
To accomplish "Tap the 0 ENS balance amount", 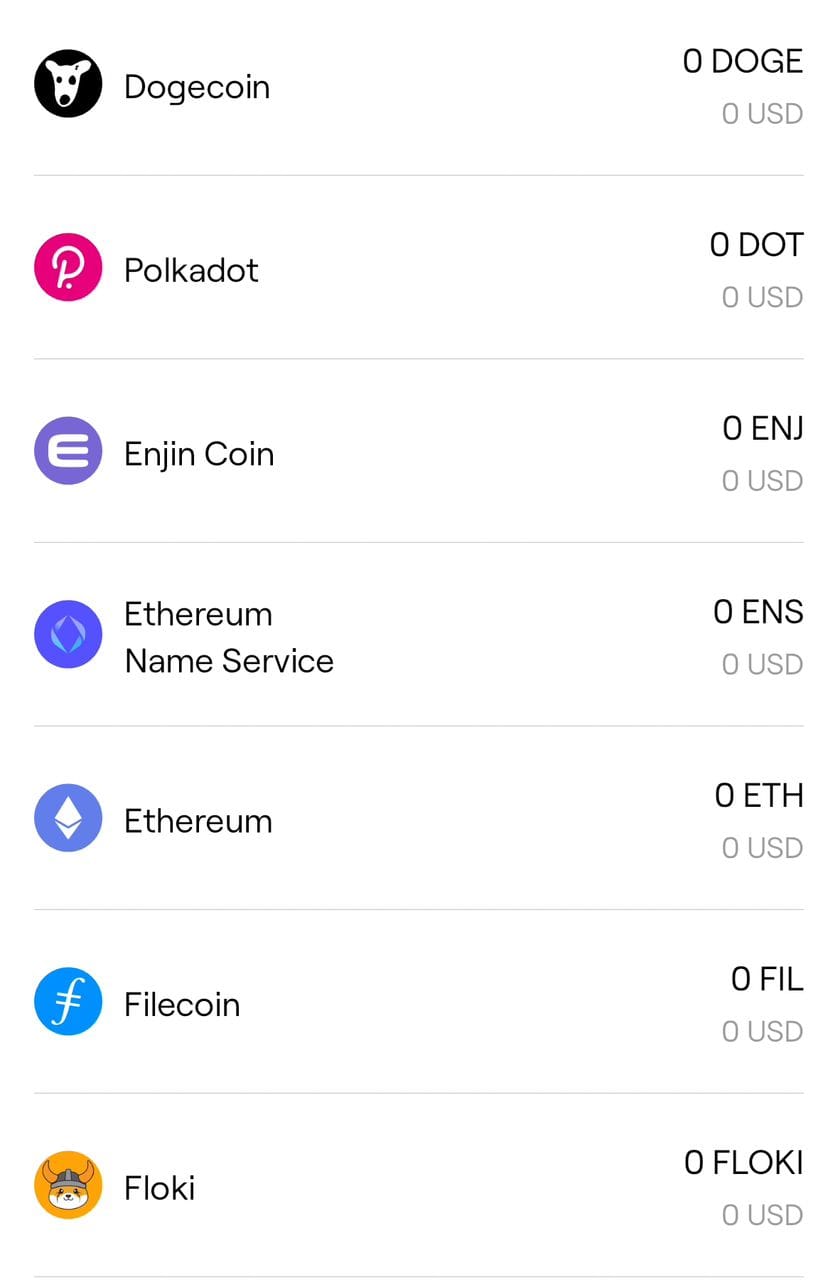I will [x=758, y=612].
